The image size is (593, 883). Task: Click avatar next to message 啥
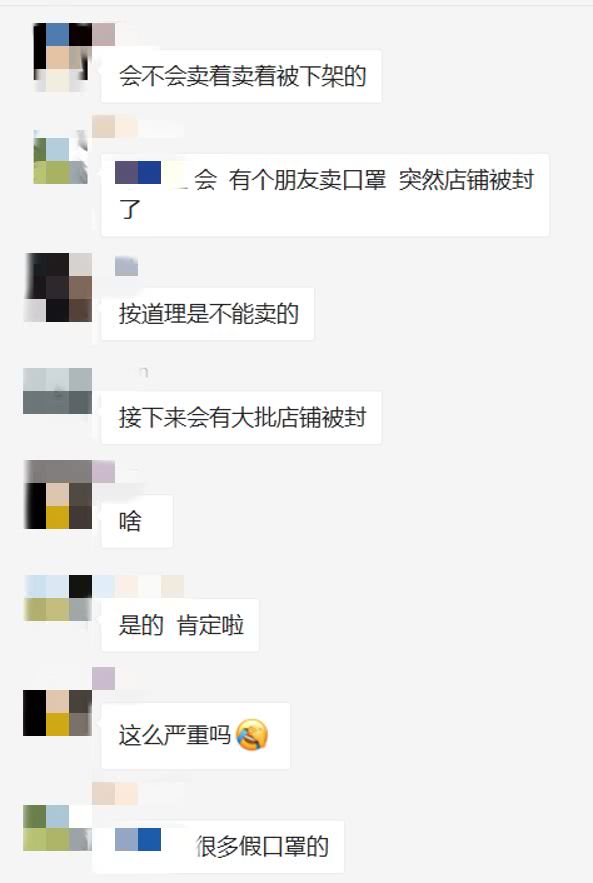point(59,494)
